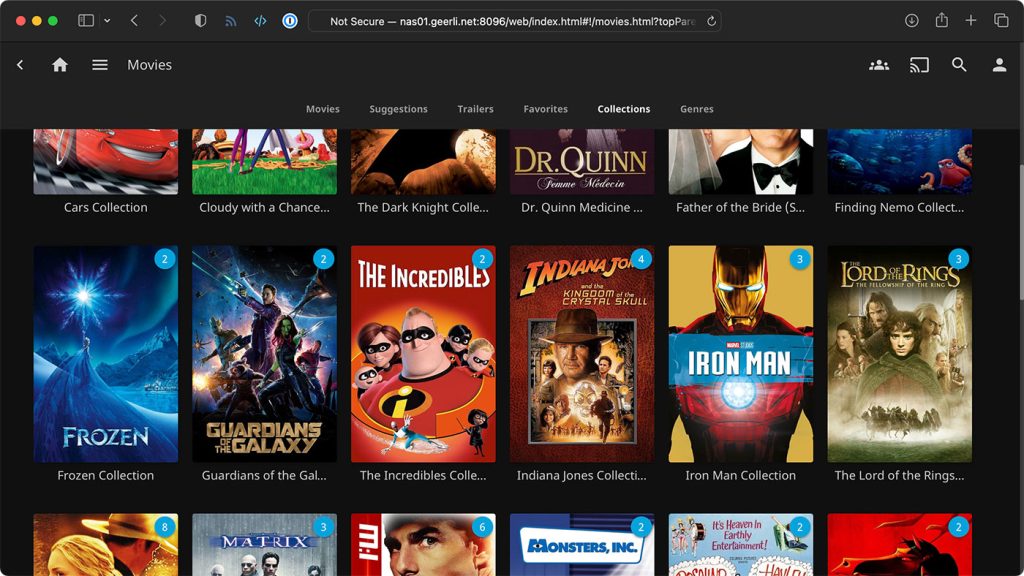Click the Safari share icon
Image resolution: width=1024 pixels, height=576 pixels.
(941, 21)
